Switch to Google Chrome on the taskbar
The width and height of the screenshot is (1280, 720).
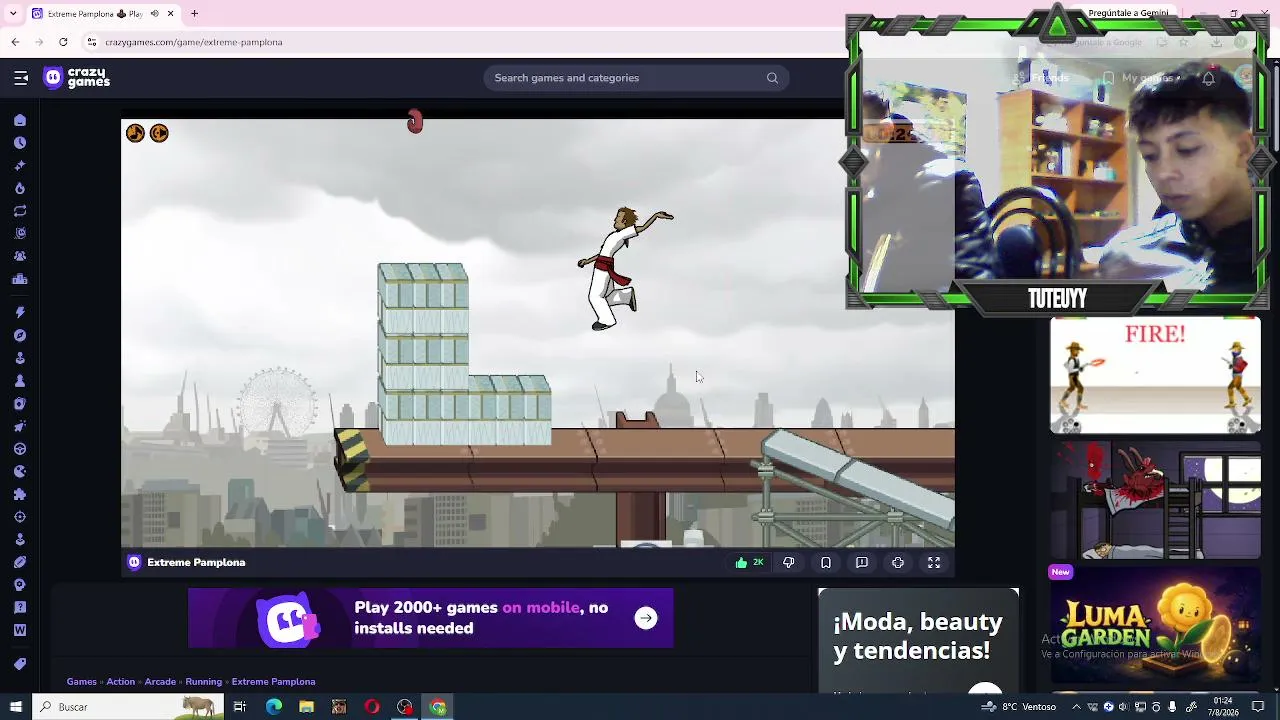pos(438,707)
